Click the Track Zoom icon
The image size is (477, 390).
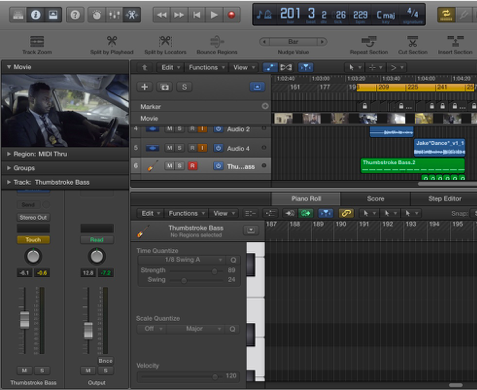click(x=37, y=41)
